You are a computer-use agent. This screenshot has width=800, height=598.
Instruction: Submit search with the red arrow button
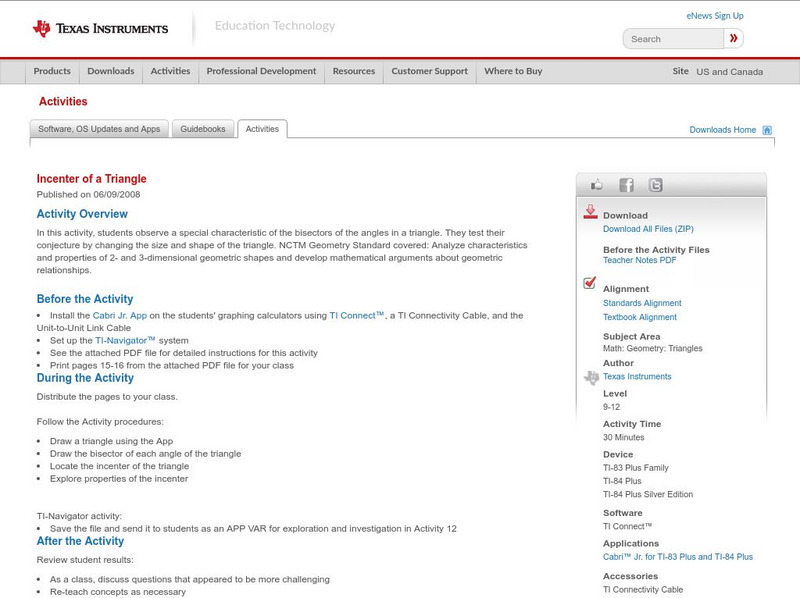[x=733, y=38]
